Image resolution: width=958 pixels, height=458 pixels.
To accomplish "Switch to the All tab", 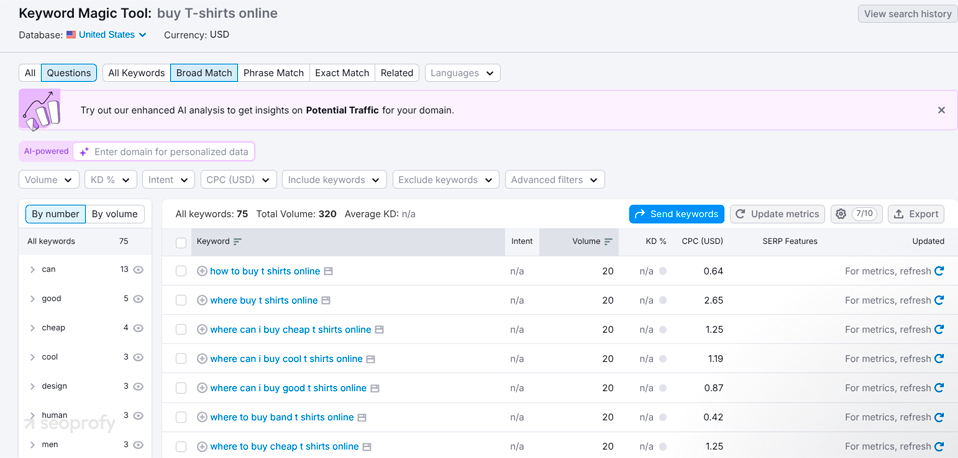I will (x=30, y=73).
